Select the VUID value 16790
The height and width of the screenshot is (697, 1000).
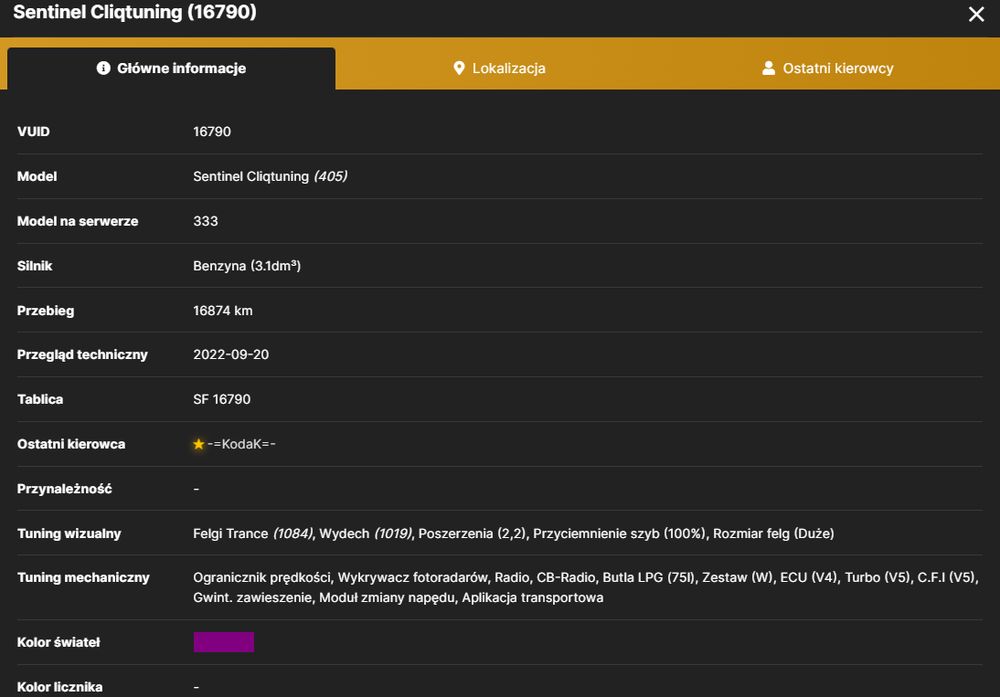[212, 131]
